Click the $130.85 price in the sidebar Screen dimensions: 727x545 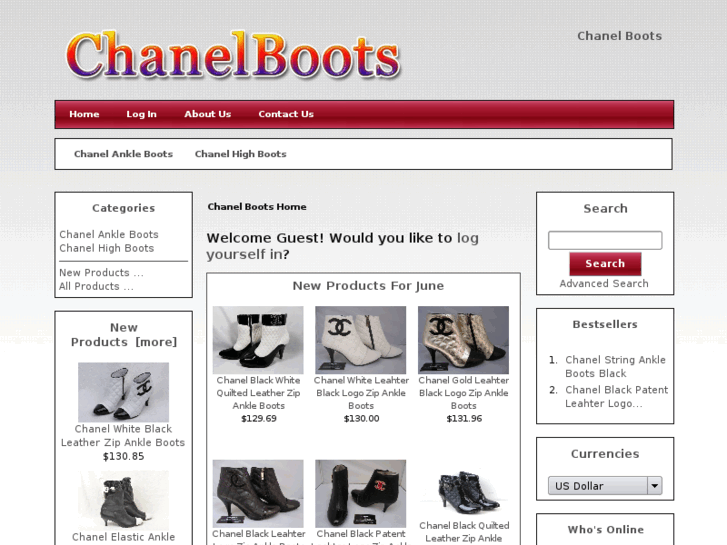(x=123, y=456)
